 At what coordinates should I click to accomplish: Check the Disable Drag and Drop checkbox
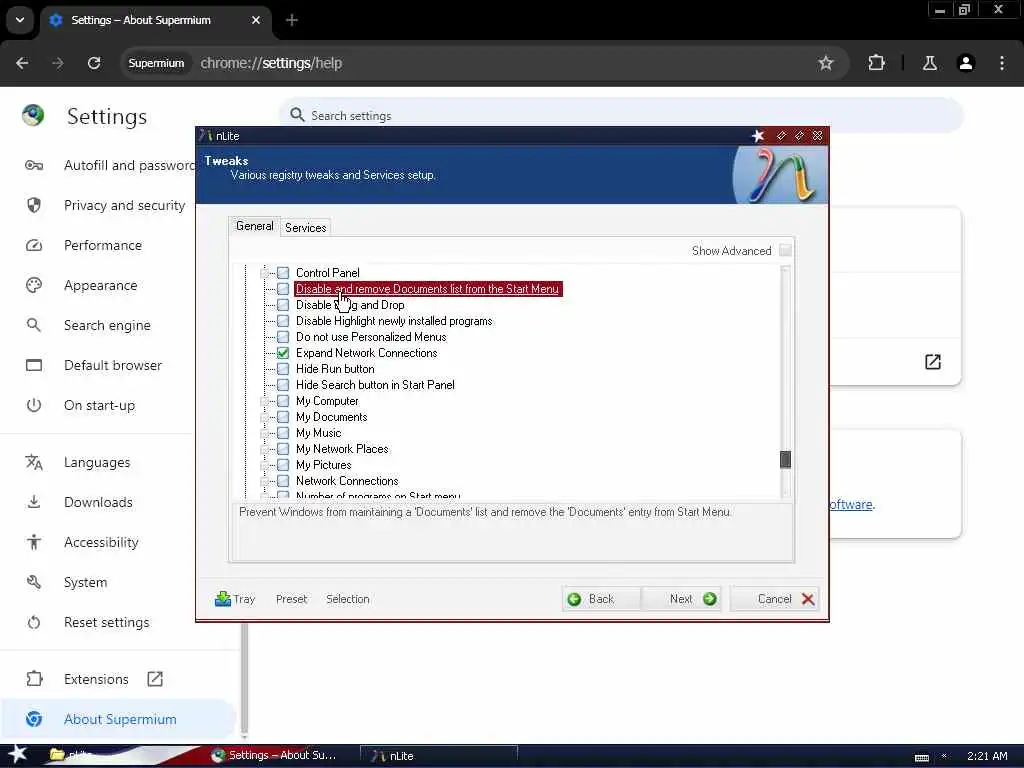coord(283,305)
